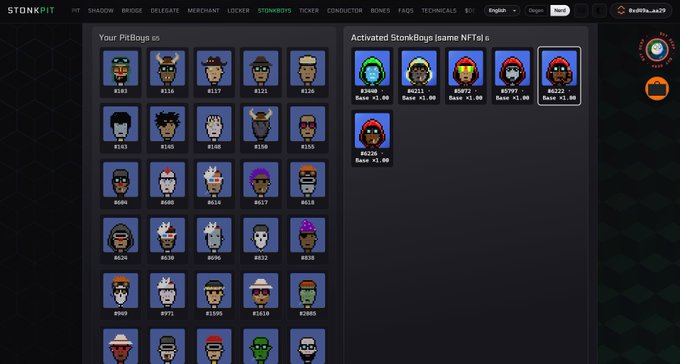
Task: Select PitBoy #616 with 3D glasses
Action: tap(214, 184)
